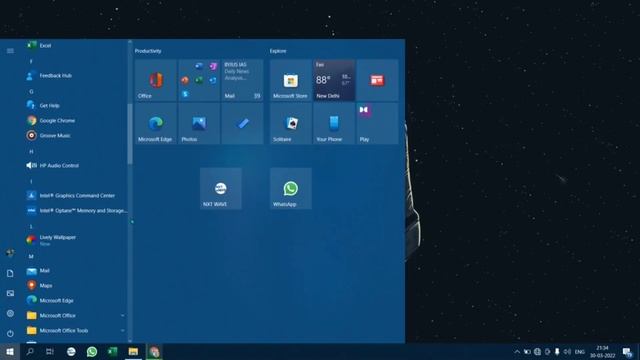This screenshot has height=360, width=640.
Task: Open the WhatsApp tile
Action: point(291,189)
